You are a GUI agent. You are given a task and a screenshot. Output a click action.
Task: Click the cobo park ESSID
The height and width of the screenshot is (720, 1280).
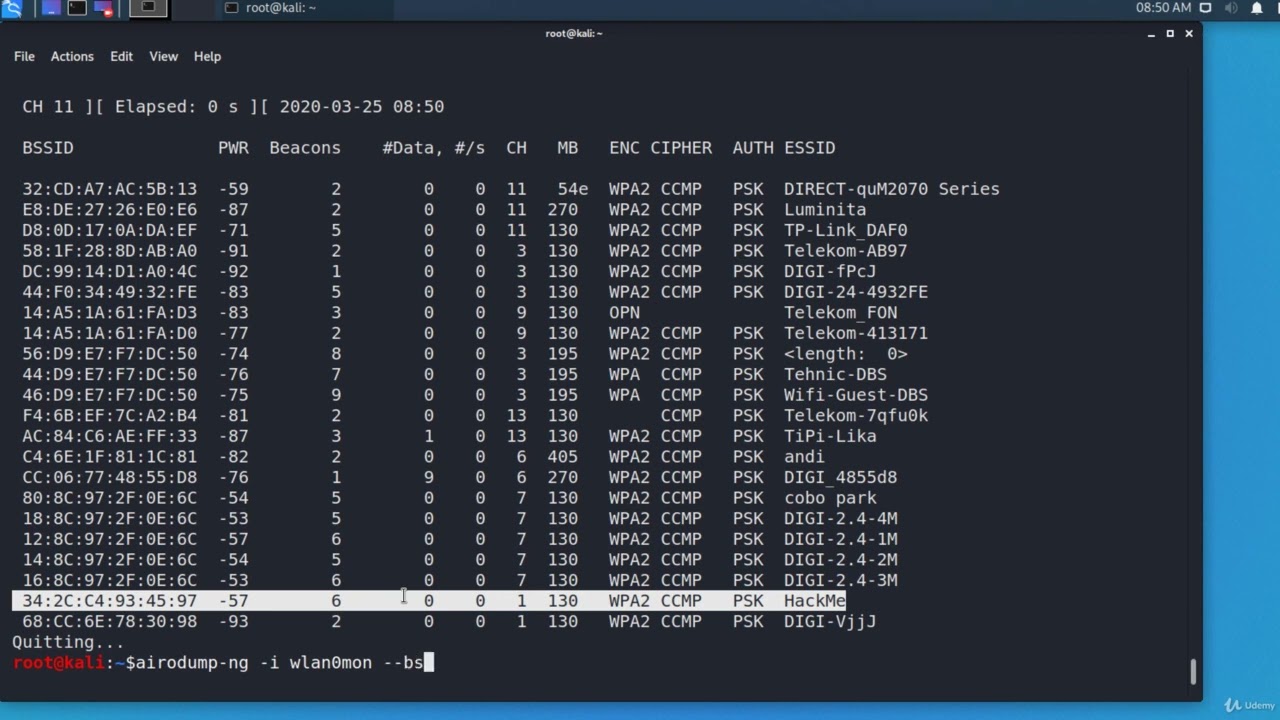point(830,498)
